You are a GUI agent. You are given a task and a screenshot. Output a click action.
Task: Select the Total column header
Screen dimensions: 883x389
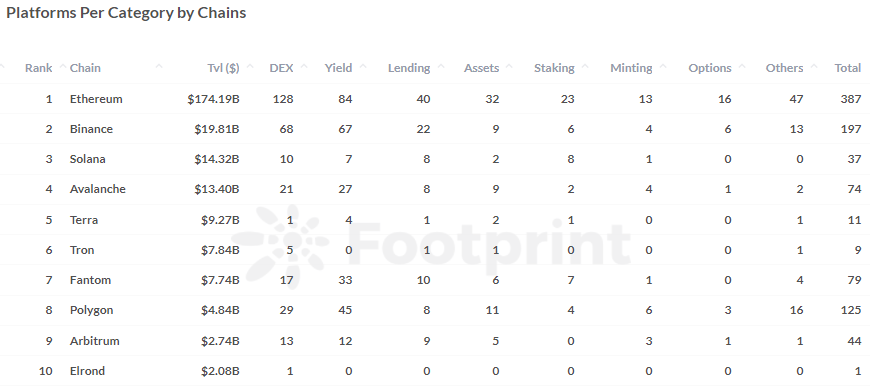[x=848, y=68]
